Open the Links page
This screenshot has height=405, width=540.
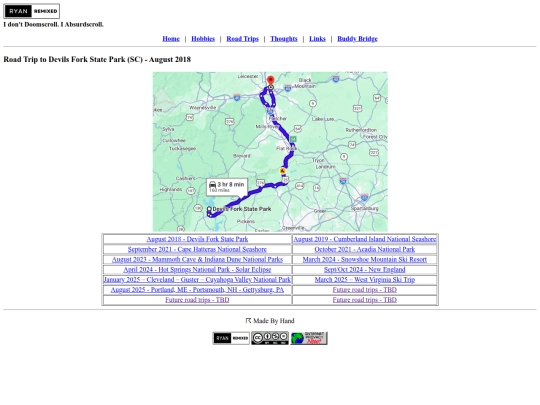click(317, 39)
